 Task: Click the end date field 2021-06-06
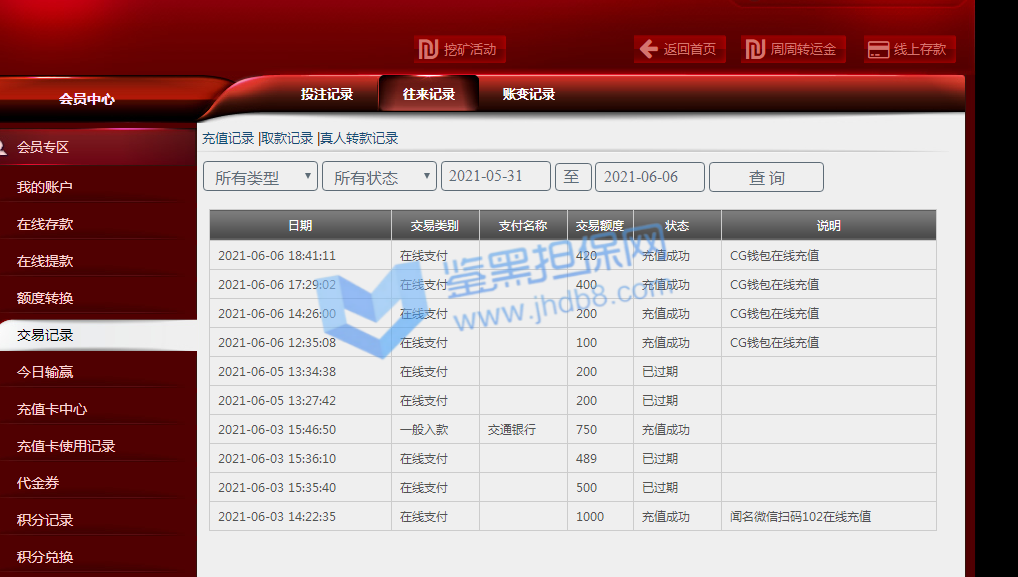pyautogui.click(x=649, y=177)
